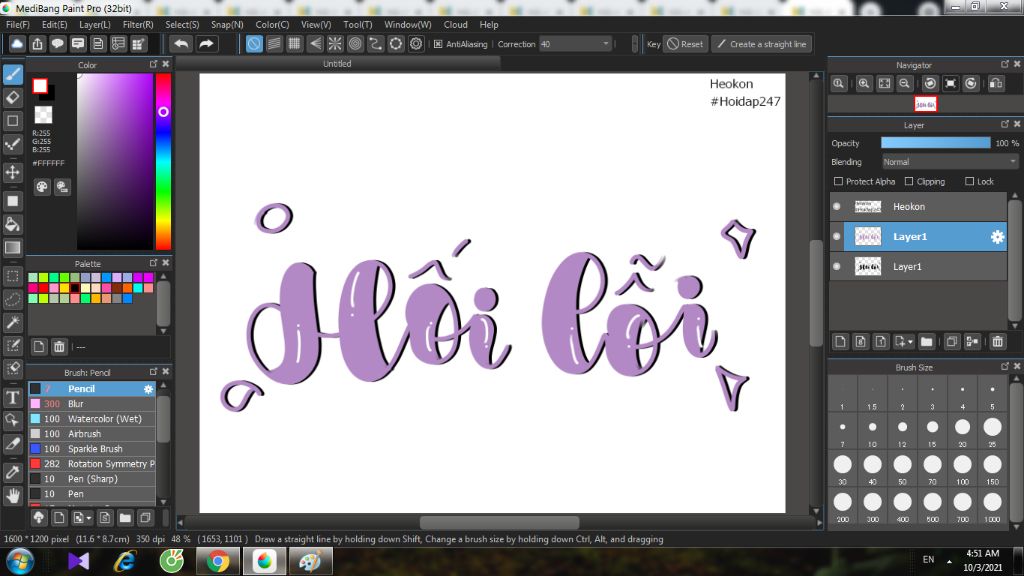Select the Eraser tool

click(x=12, y=98)
